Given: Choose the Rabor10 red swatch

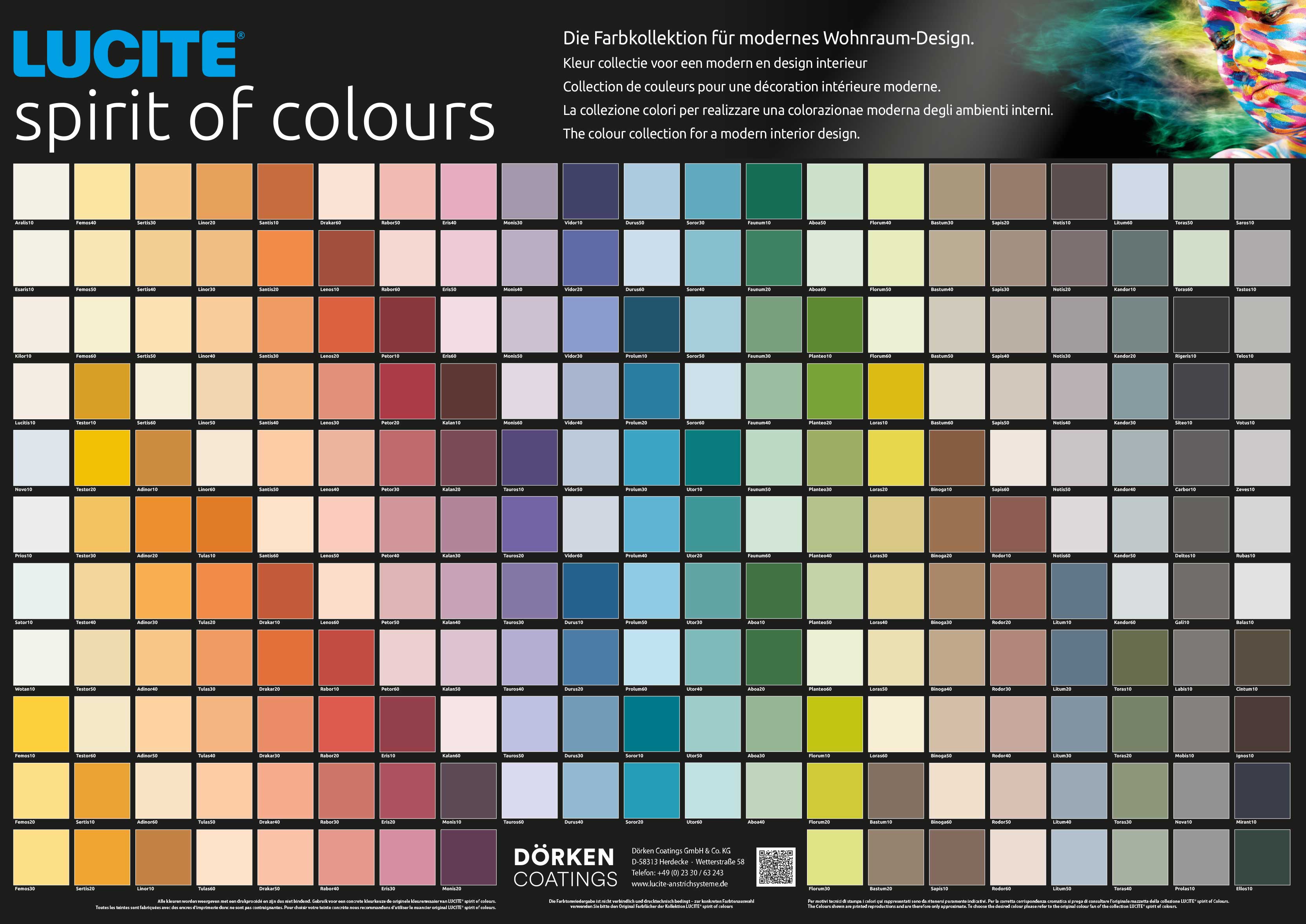Looking at the screenshot, I should coord(346,657).
